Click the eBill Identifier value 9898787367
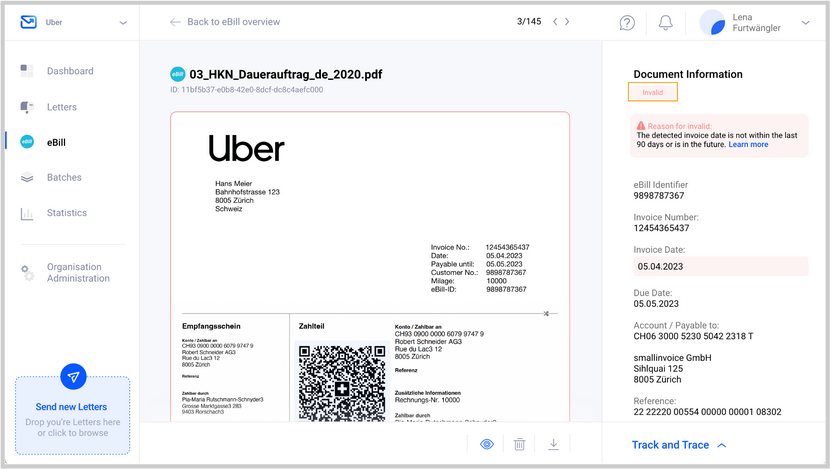The width and height of the screenshot is (831, 471). point(659,195)
